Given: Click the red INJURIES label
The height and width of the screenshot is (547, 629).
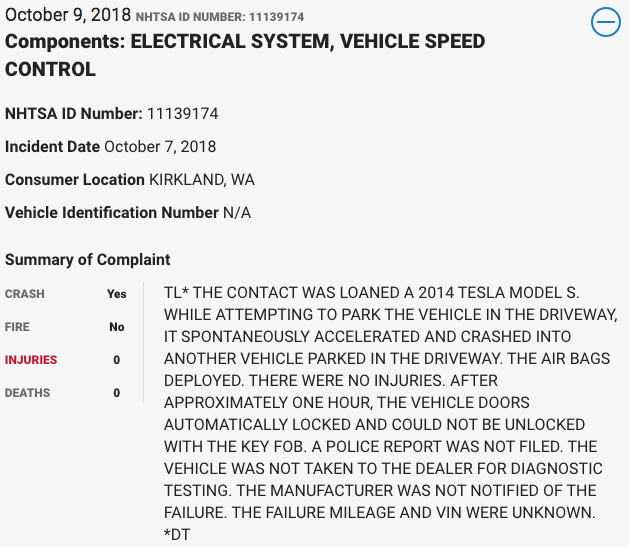Looking at the screenshot, I should click(x=31, y=360).
